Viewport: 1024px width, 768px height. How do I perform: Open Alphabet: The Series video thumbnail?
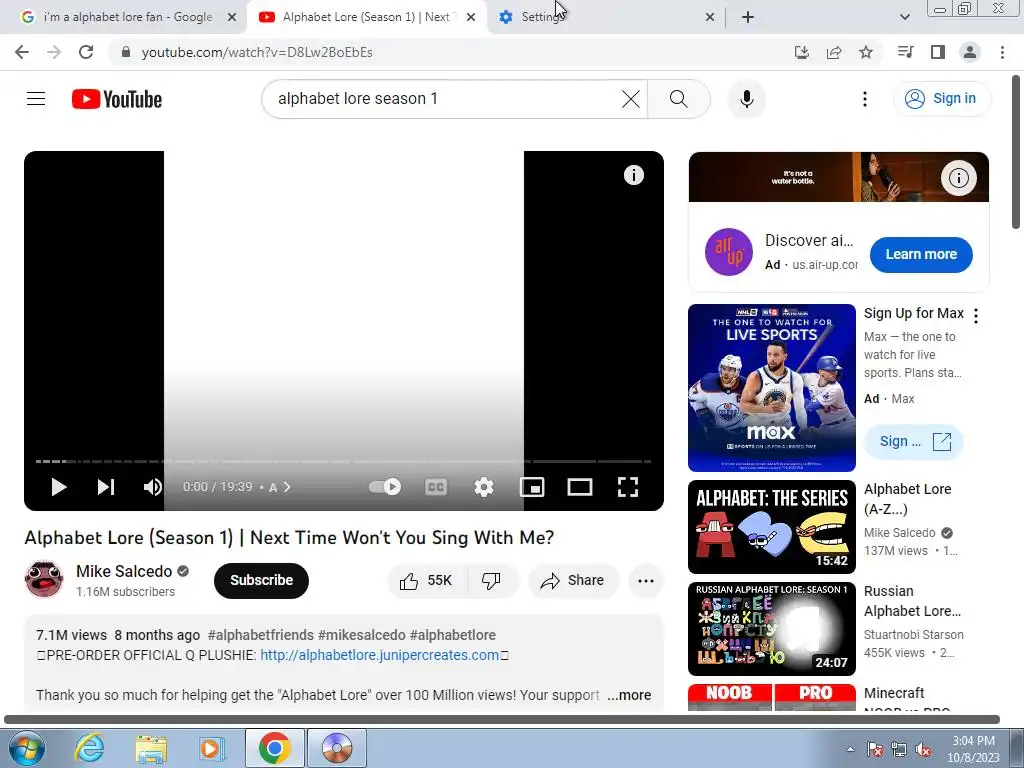(x=771, y=527)
